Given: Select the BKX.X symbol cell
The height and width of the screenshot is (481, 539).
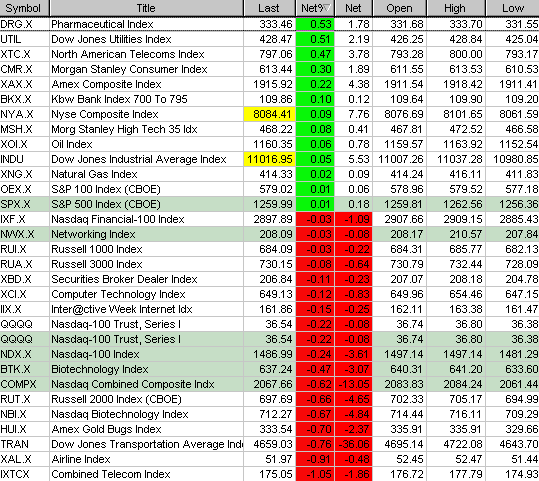Looking at the screenshot, I should [24, 99].
